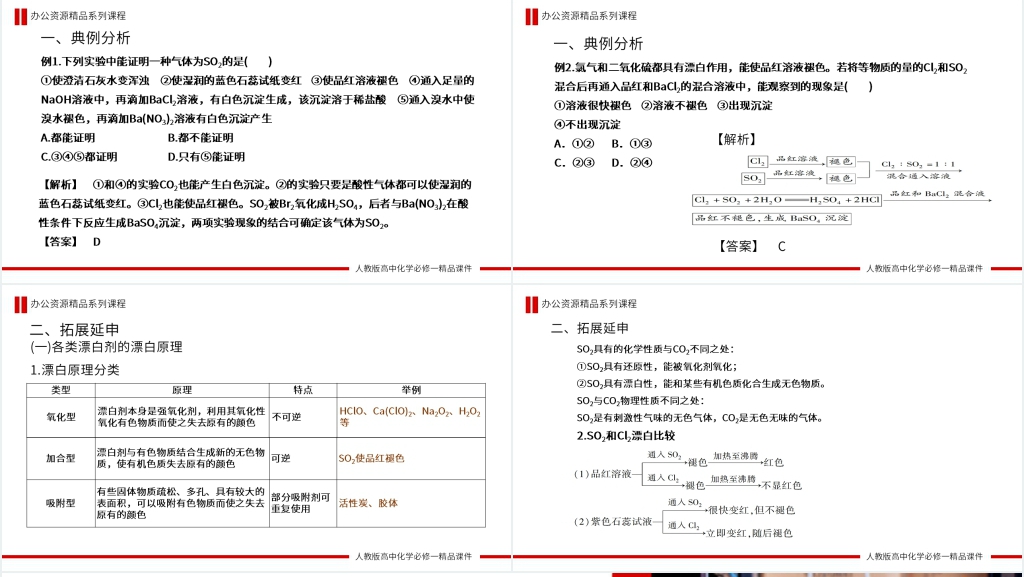Click the 【答案】 C line
The image size is (1024, 577).
[752, 246]
